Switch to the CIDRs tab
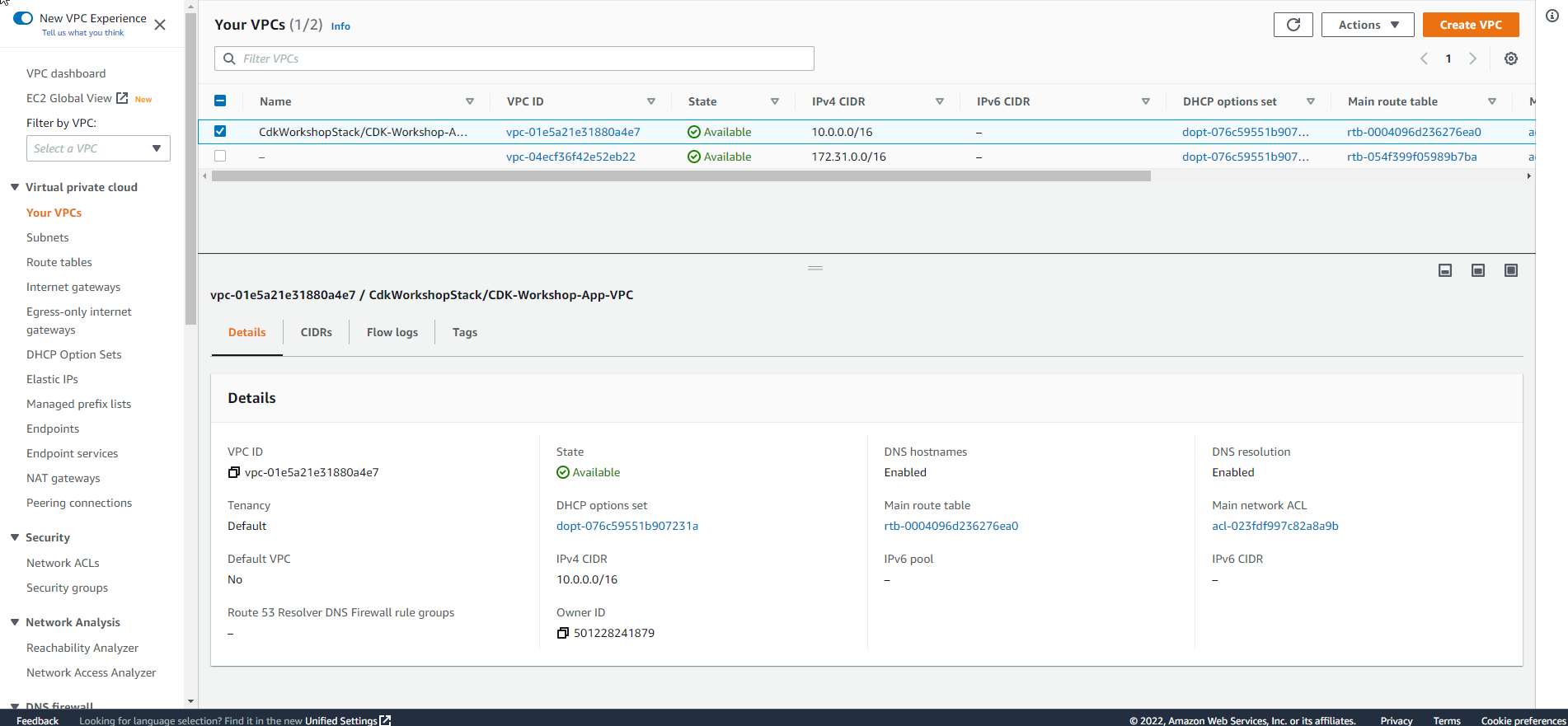This screenshot has width=1568, height=726. click(x=317, y=332)
